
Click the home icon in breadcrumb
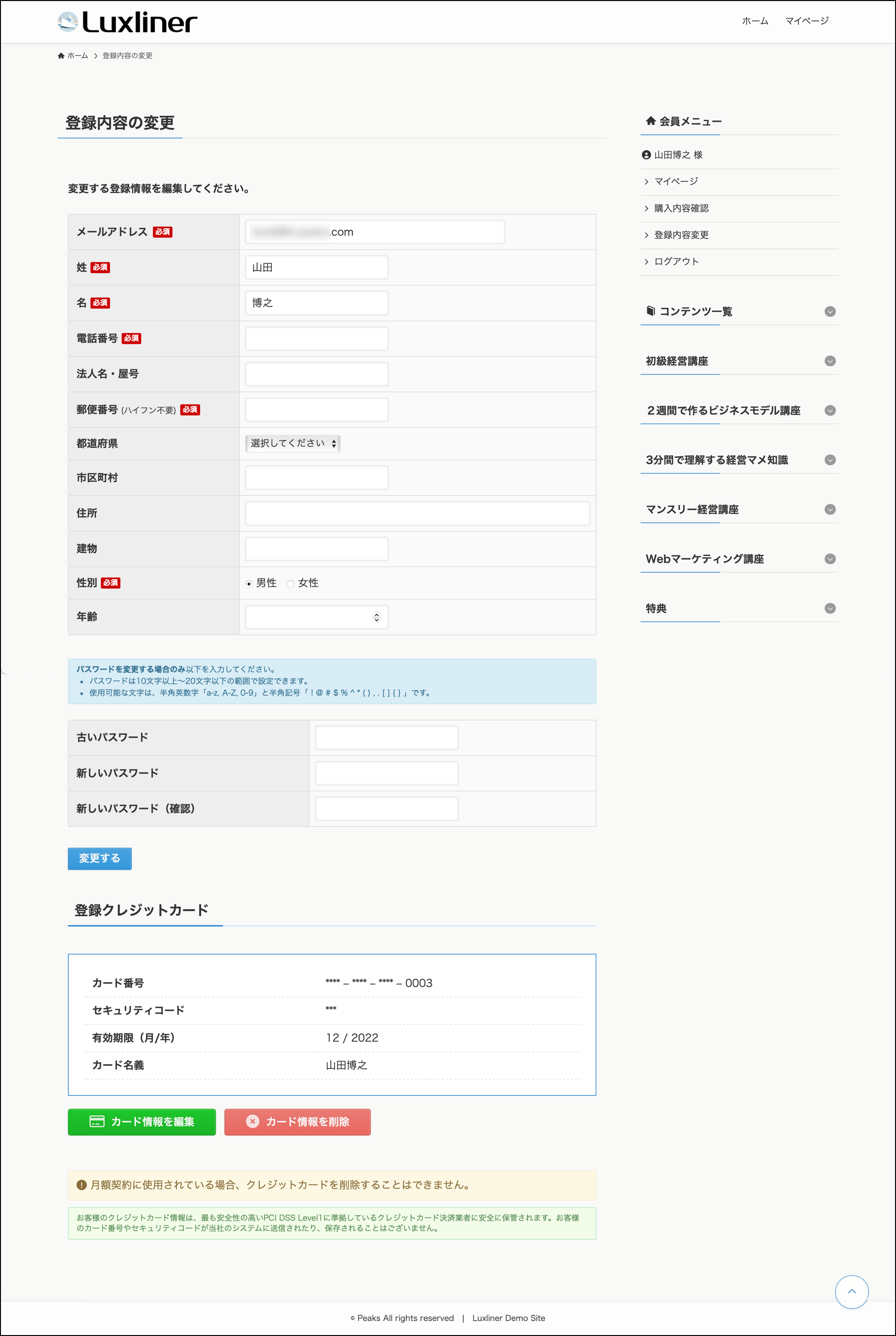click(x=61, y=55)
